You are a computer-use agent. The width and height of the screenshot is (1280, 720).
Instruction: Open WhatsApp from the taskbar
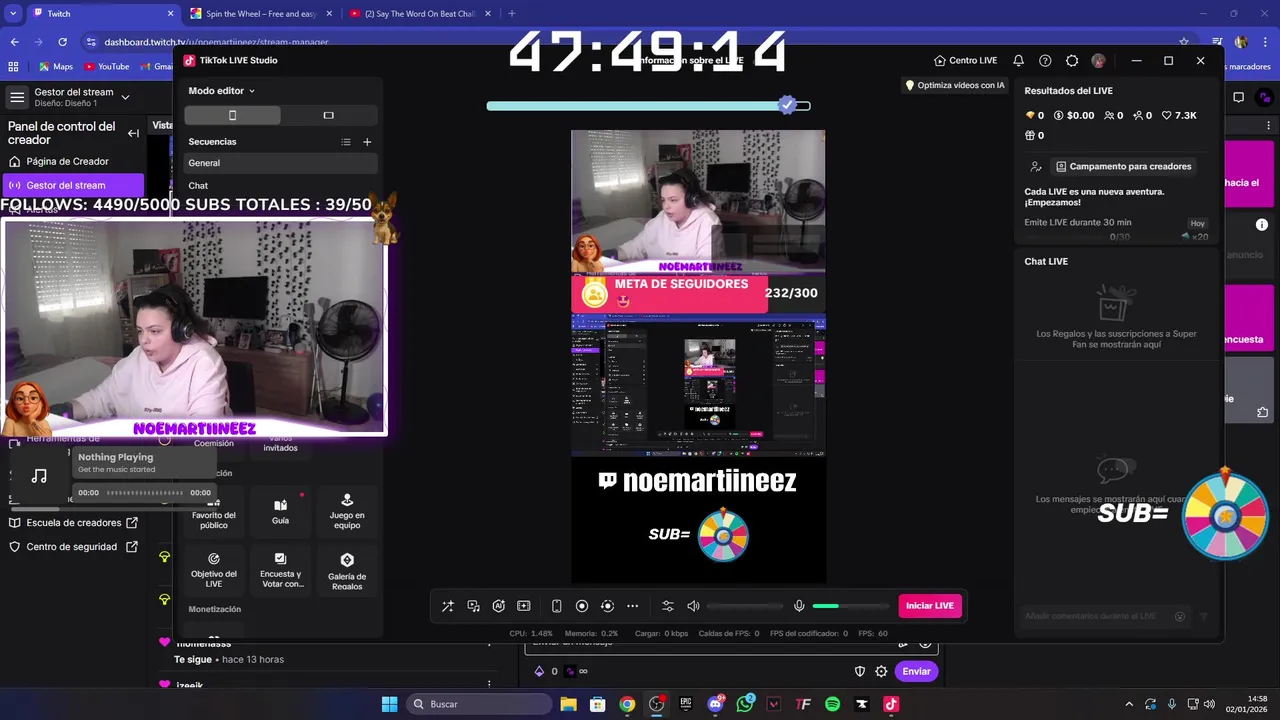pos(744,704)
